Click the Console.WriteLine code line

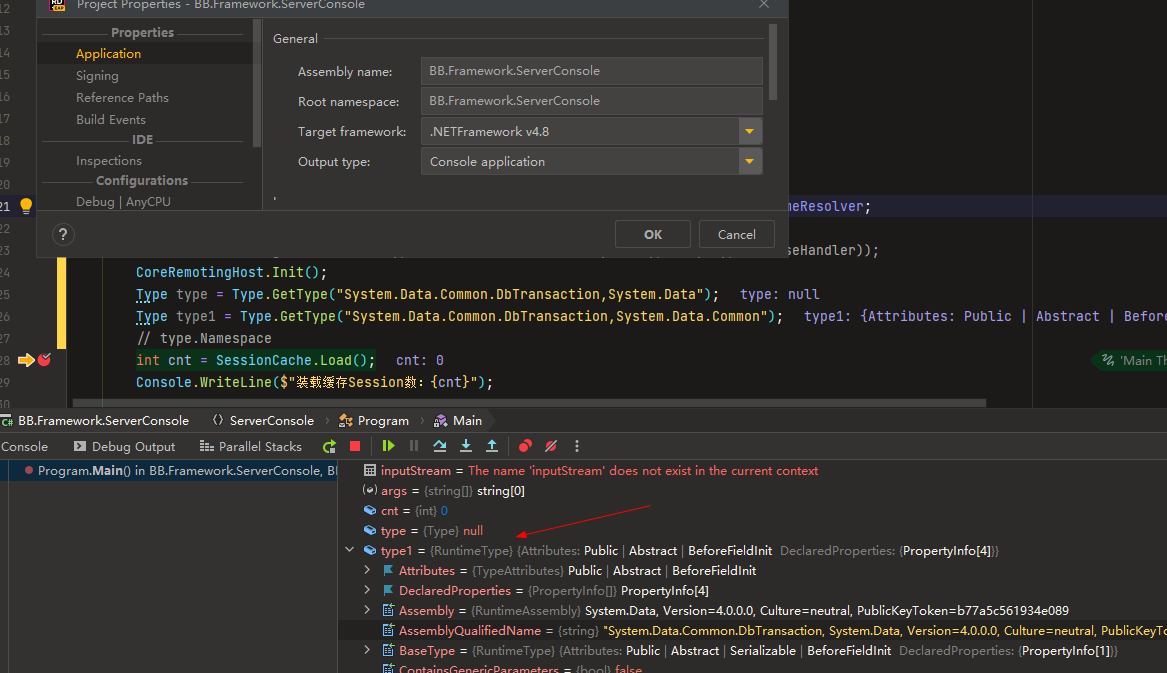pyautogui.click(x=314, y=382)
